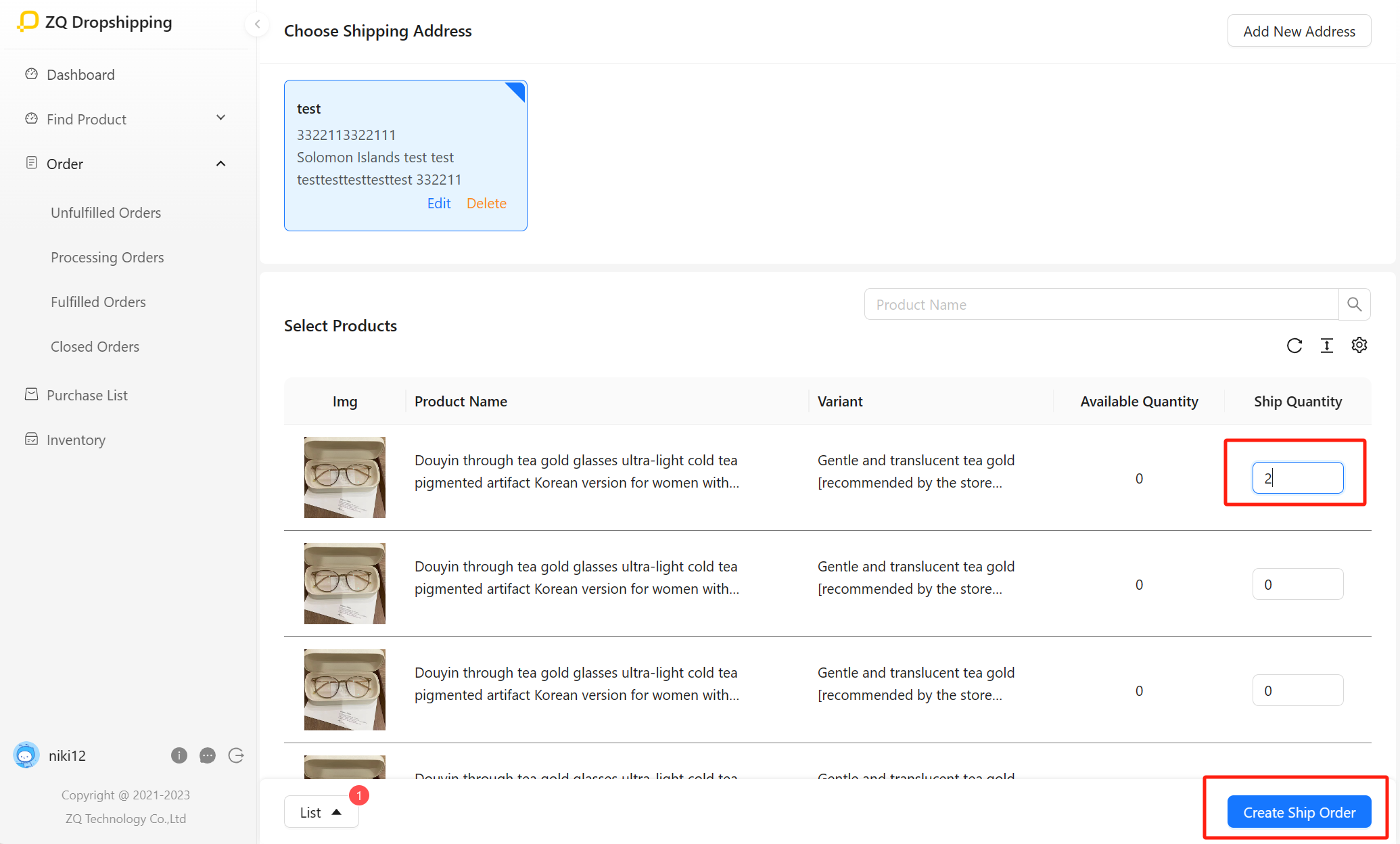Screen dimensions: 1400x844
Task: Open Purchase List page
Action: pos(87,395)
